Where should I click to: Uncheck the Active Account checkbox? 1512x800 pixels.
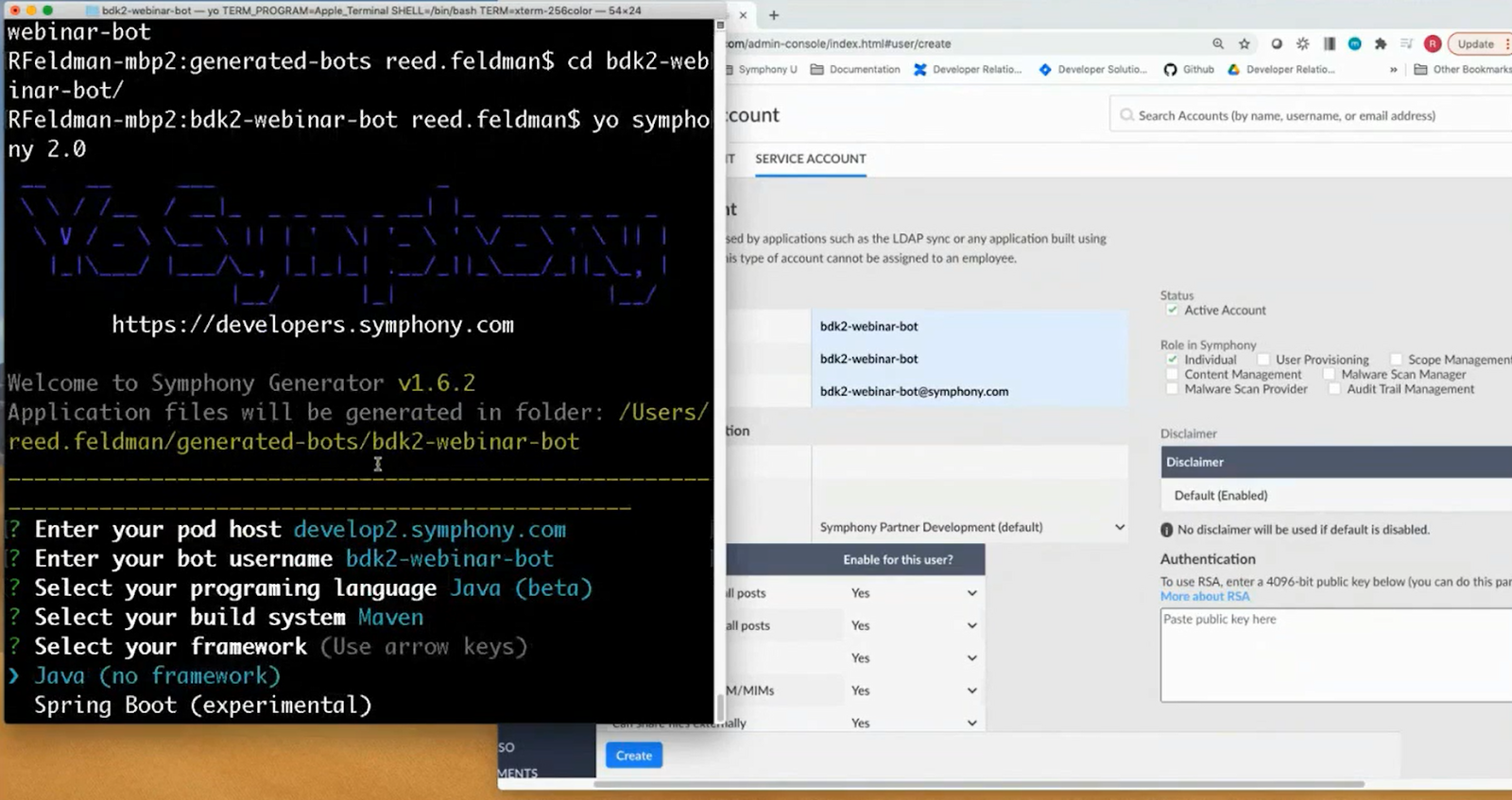[x=1172, y=310]
